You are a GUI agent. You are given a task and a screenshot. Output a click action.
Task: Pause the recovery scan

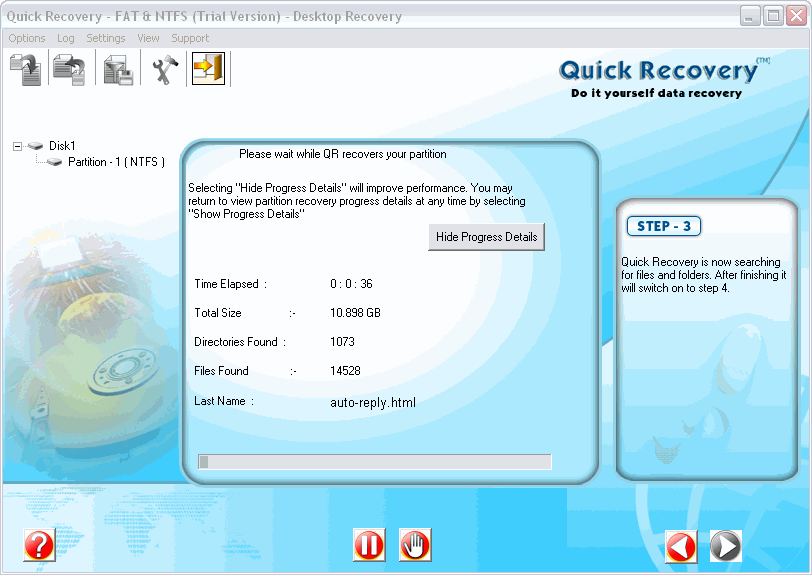click(x=369, y=545)
